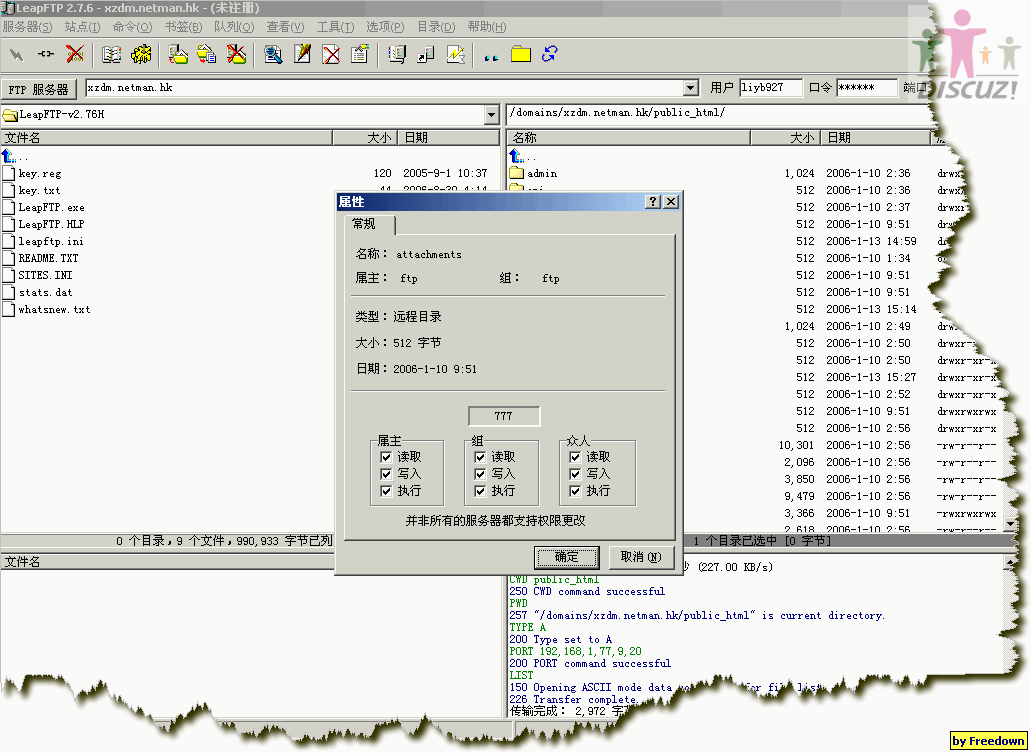Click the up-arrow parent icon in remote list
Screen dimensions: 1031x753
(x=516, y=157)
